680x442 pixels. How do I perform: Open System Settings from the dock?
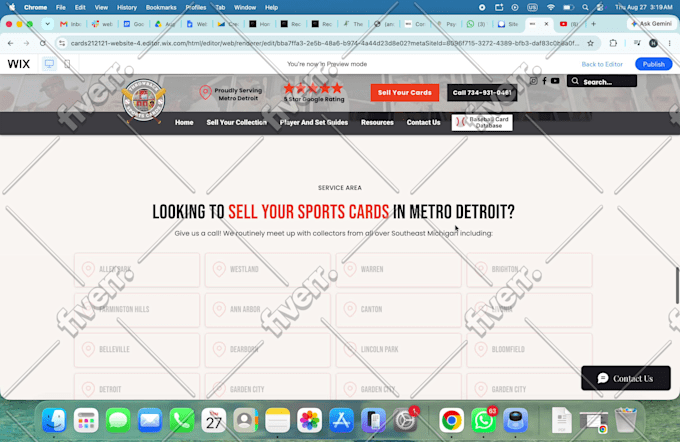(405, 420)
